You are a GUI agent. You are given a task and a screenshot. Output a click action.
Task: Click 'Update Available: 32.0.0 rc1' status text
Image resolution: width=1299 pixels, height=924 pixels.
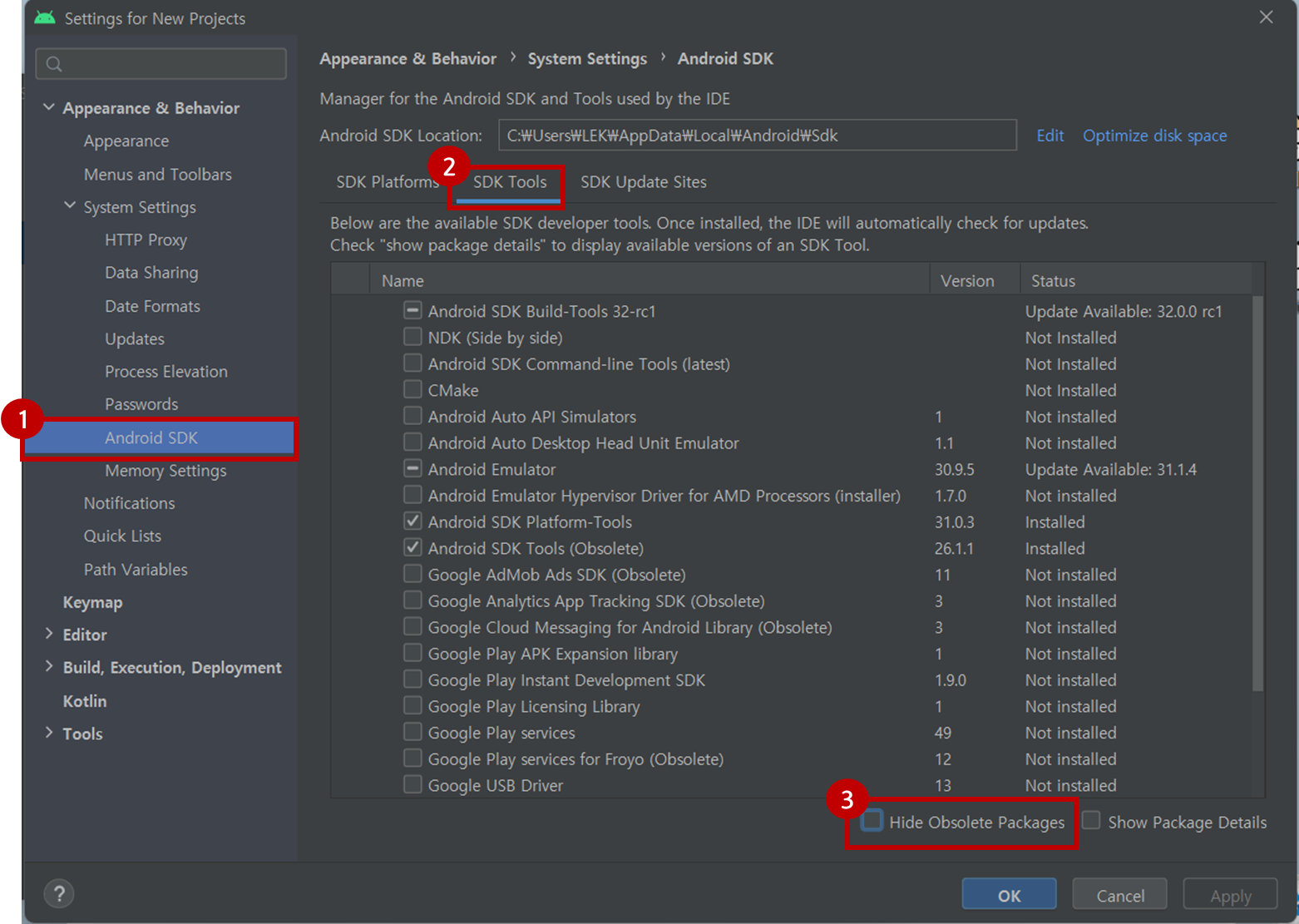1124,311
